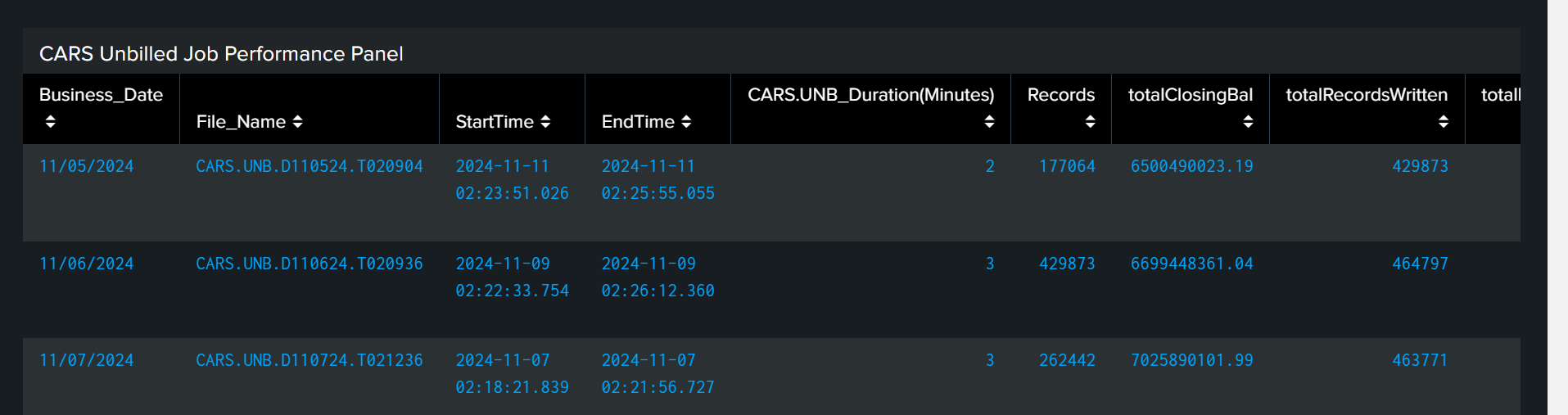Click the CARS Unbilled Job Performance Panel title
Viewport: 1568px width, 415px height.
pyautogui.click(x=221, y=54)
